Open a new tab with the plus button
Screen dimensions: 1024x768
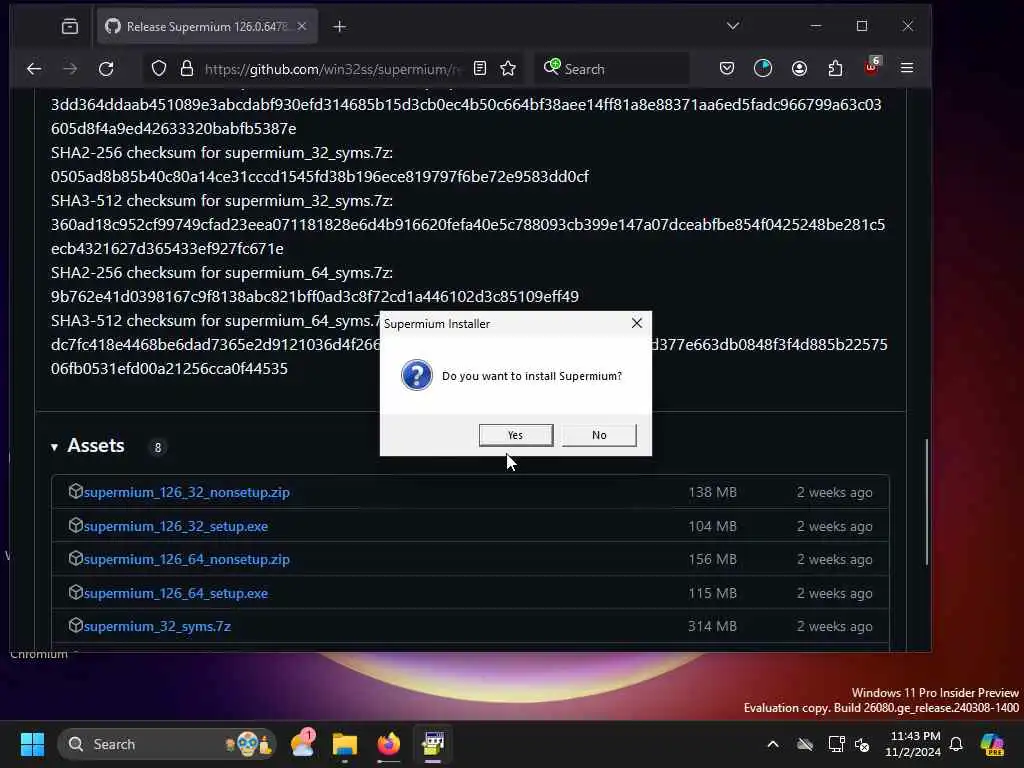tap(340, 27)
